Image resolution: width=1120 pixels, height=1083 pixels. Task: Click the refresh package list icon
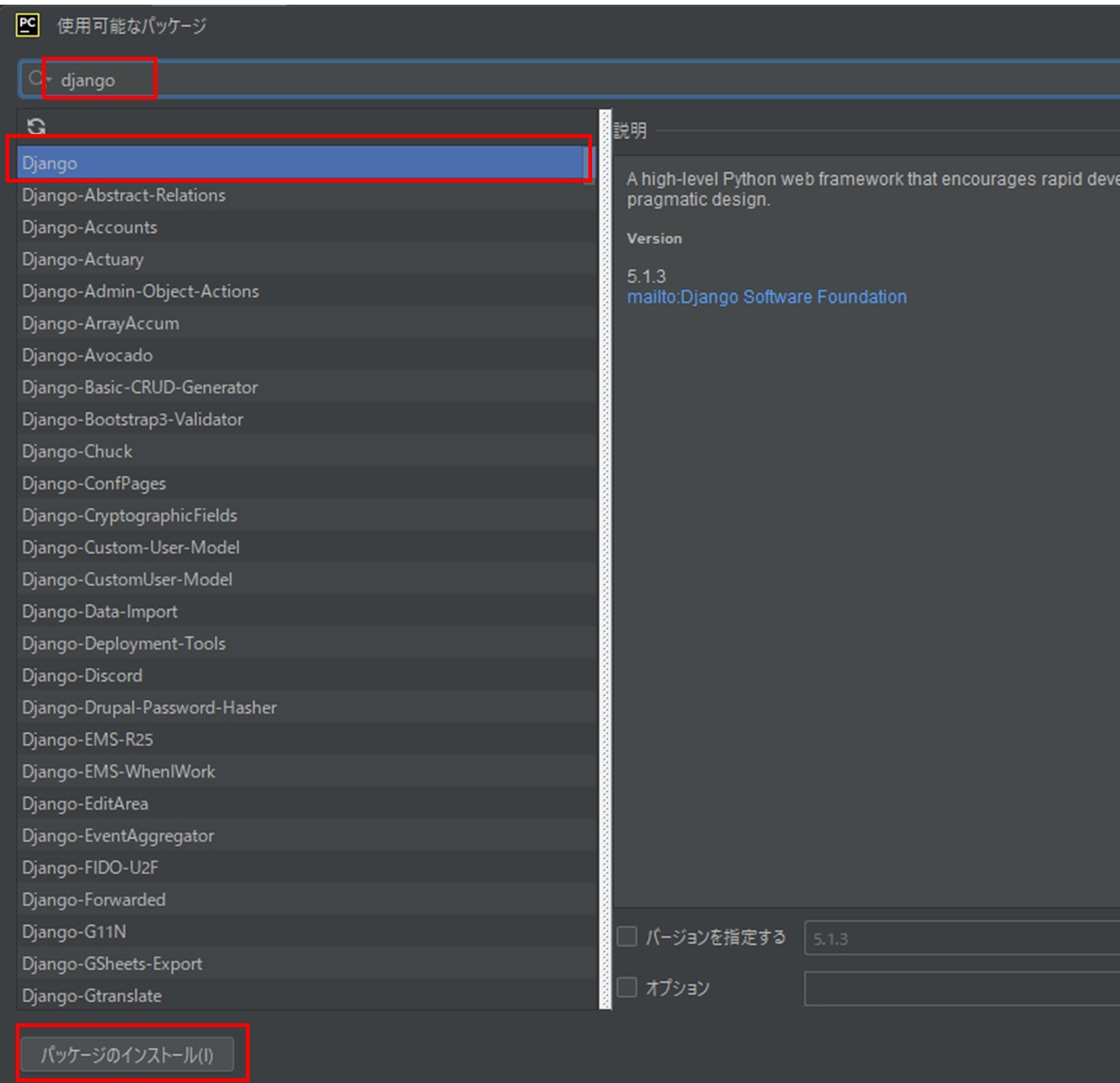tap(36, 127)
